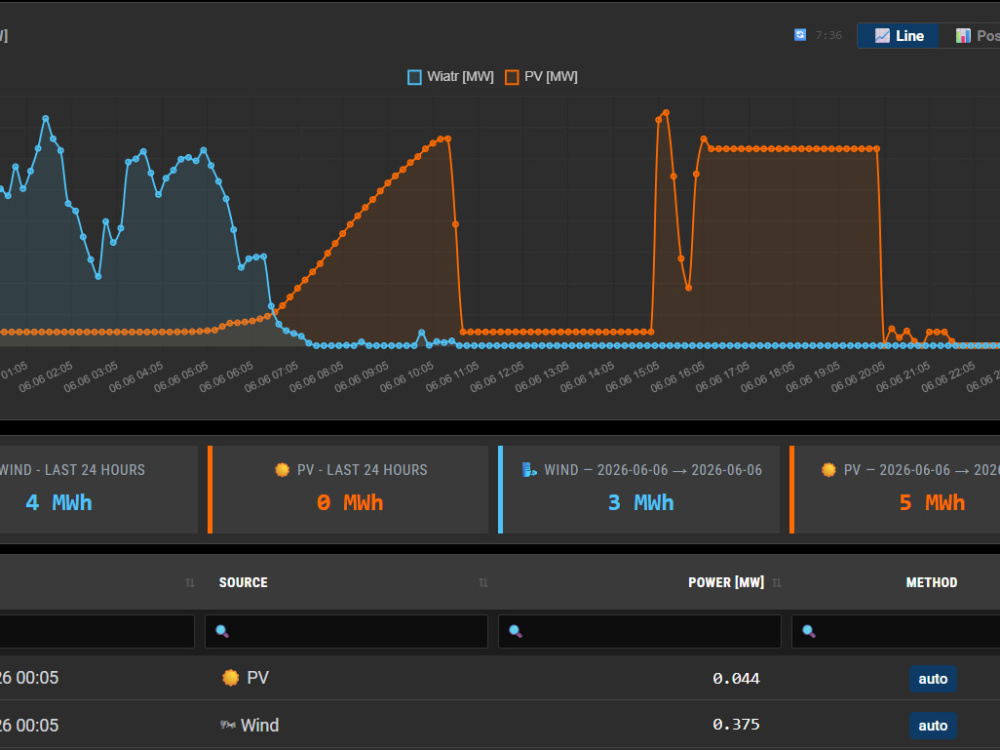Click the refresh icon beside 7:36

800,35
